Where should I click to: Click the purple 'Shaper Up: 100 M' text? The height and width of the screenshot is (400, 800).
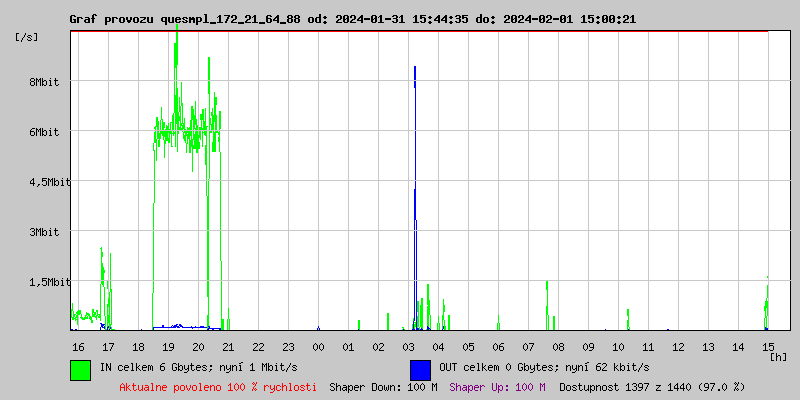click(497, 386)
